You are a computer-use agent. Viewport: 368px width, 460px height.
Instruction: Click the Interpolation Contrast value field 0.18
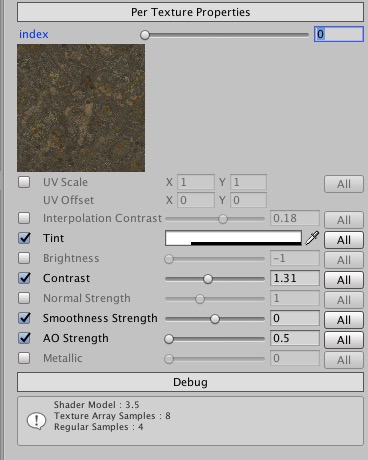pyautogui.click(x=295, y=218)
